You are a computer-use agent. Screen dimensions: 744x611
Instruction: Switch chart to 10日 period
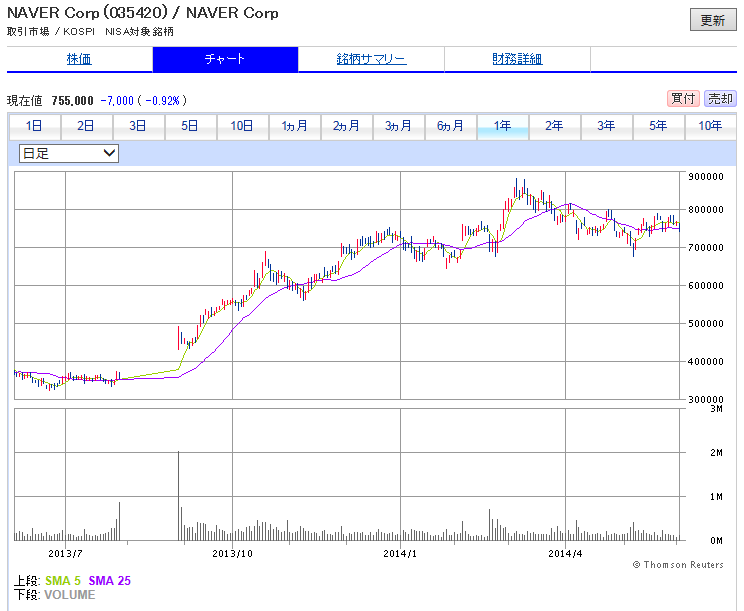pyautogui.click(x=242, y=126)
